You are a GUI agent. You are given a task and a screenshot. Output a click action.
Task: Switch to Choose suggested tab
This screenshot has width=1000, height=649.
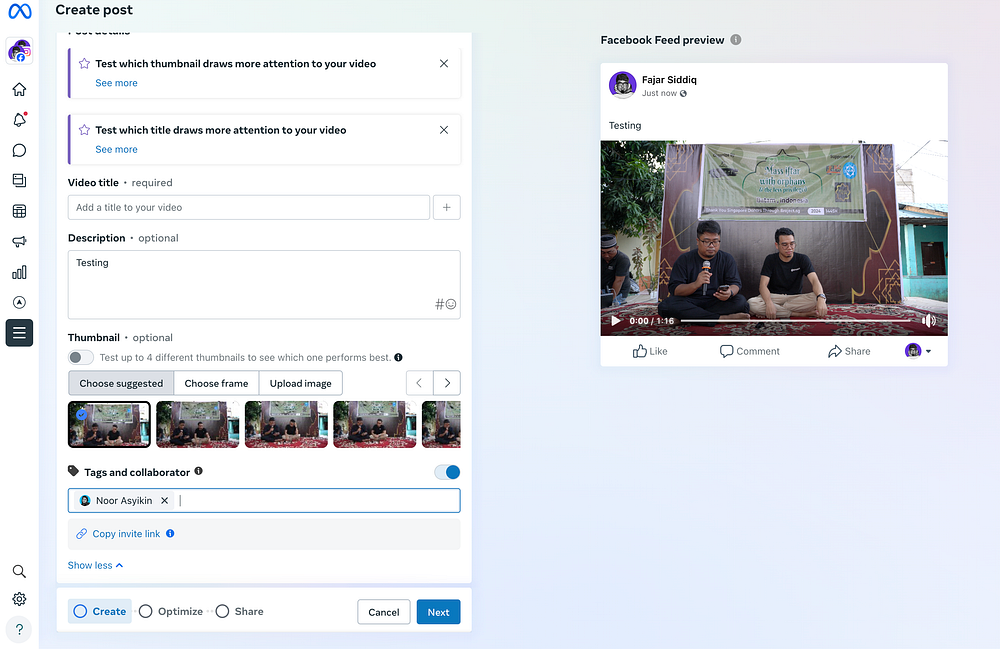121,383
